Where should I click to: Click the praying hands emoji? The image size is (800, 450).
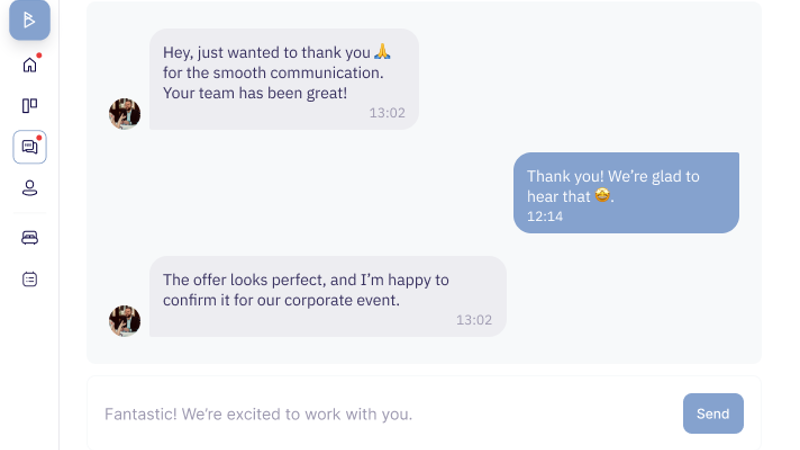click(381, 52)
